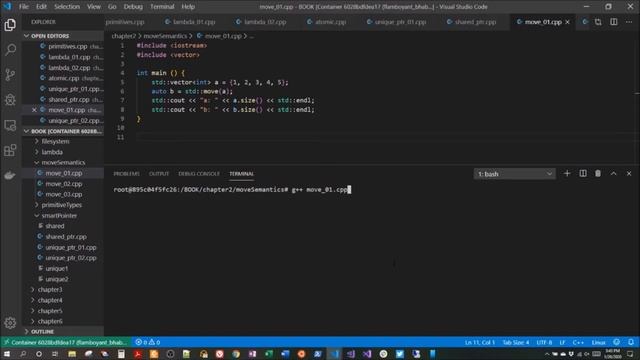The image size is (640, 360).
Task: Open the Docker view in activity bar
Action: (x=10, y=175)
